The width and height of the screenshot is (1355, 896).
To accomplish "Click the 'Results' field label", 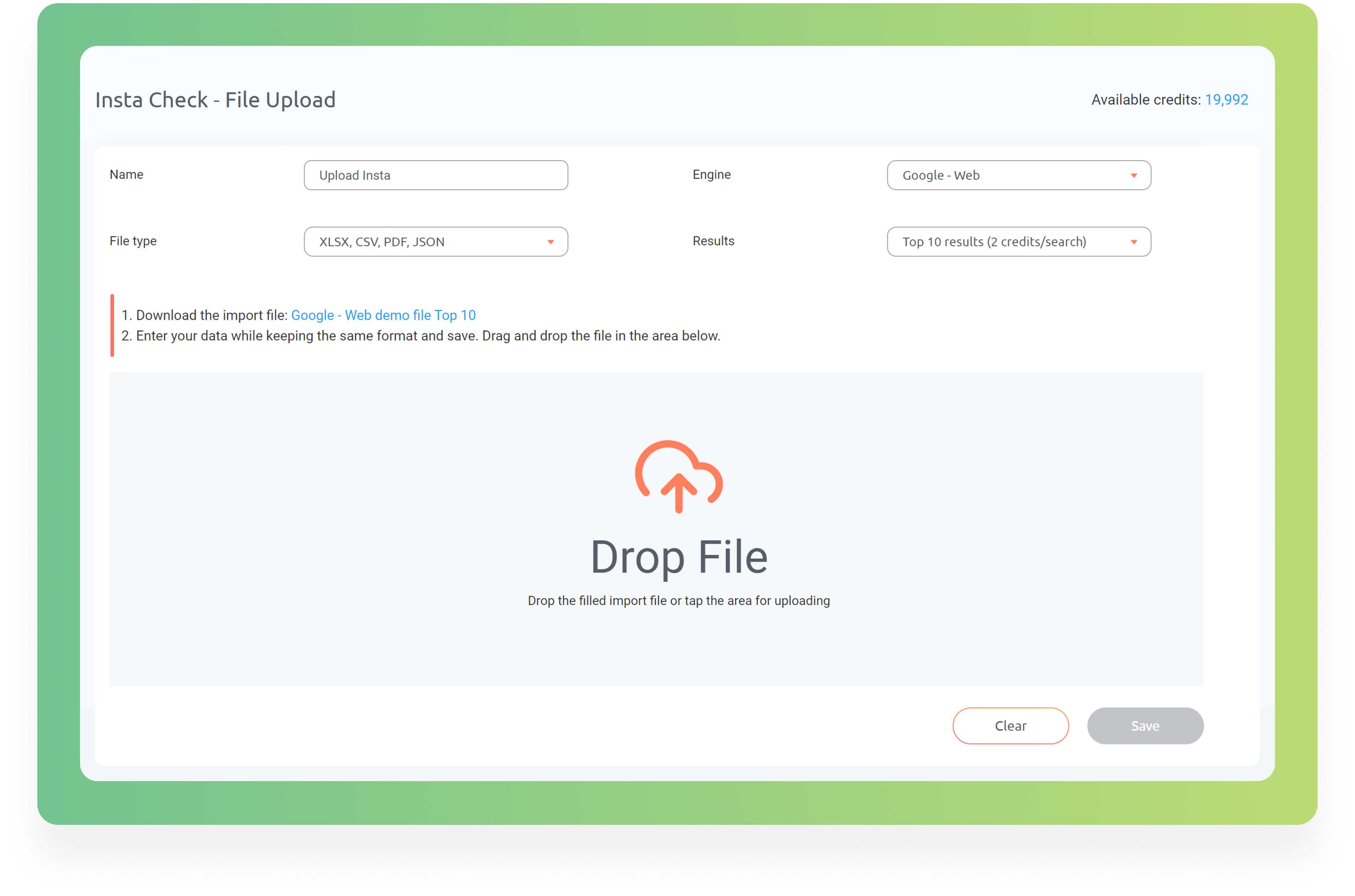I will pyautogui.click(x=713, y=241).
